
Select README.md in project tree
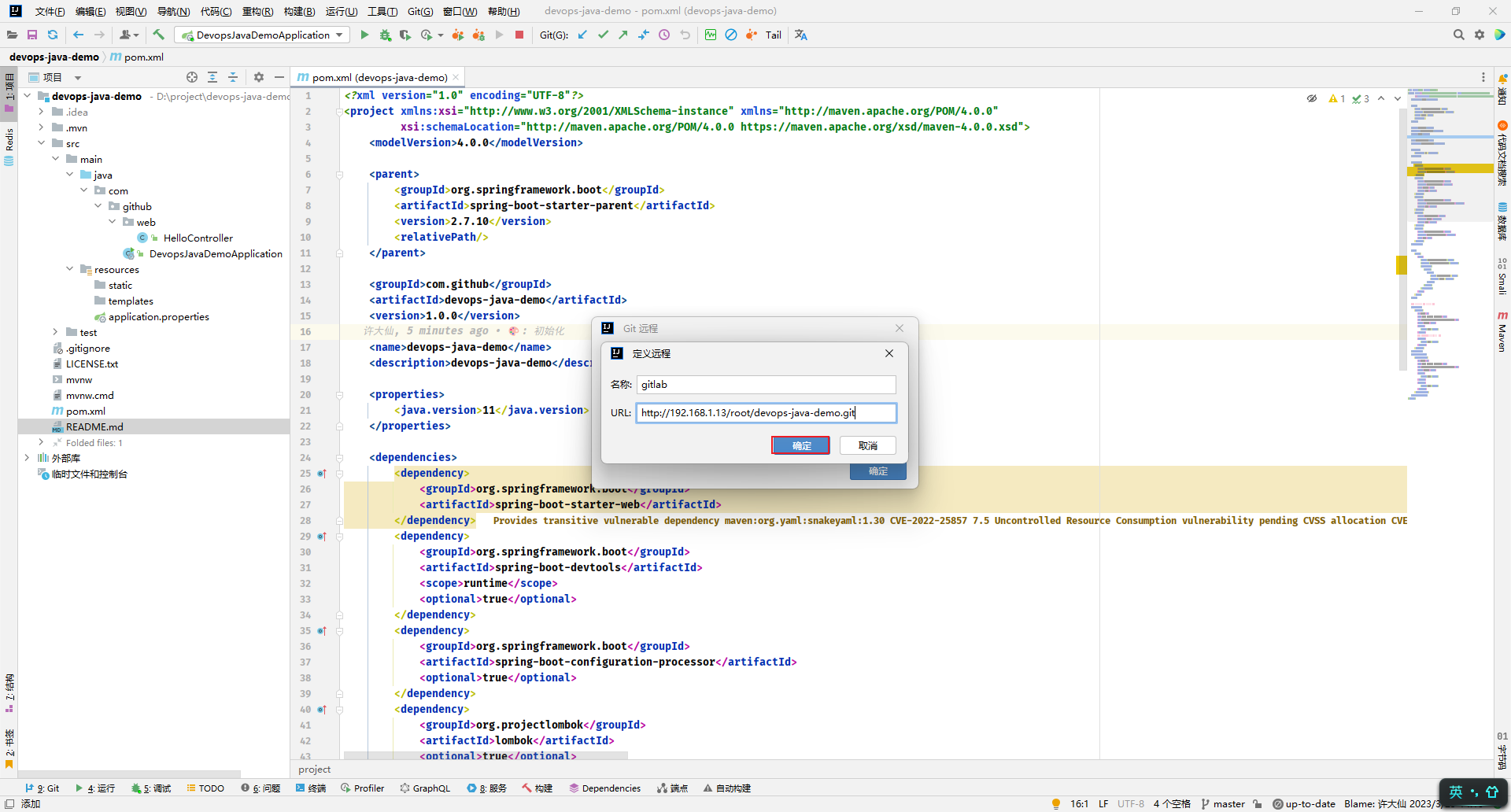94,426
